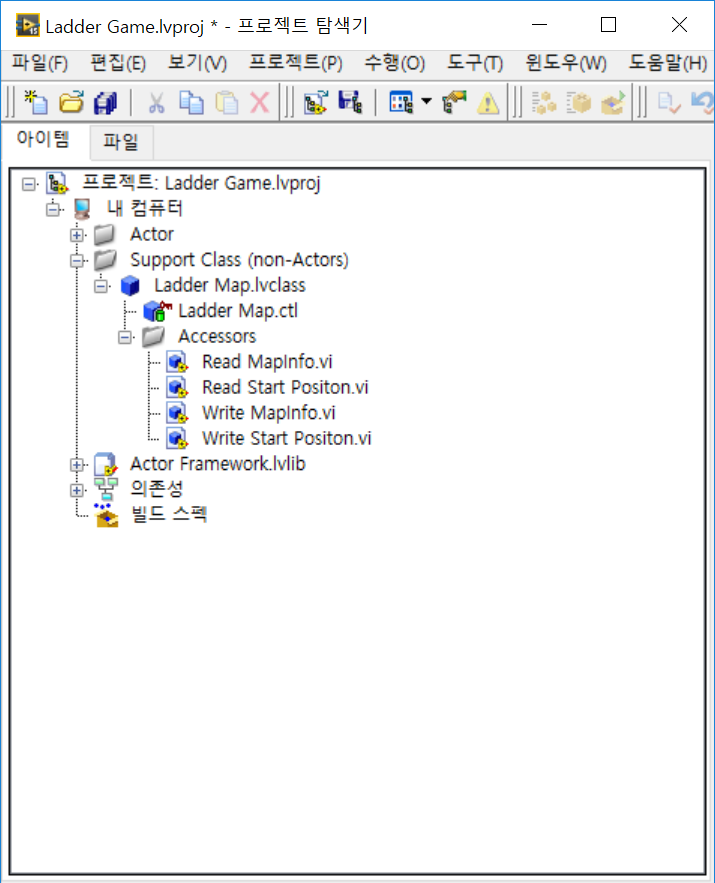This screenshot has height=883, width=715.
Task: Open the 윈도우(W) menu
Action: pos(566,63)
